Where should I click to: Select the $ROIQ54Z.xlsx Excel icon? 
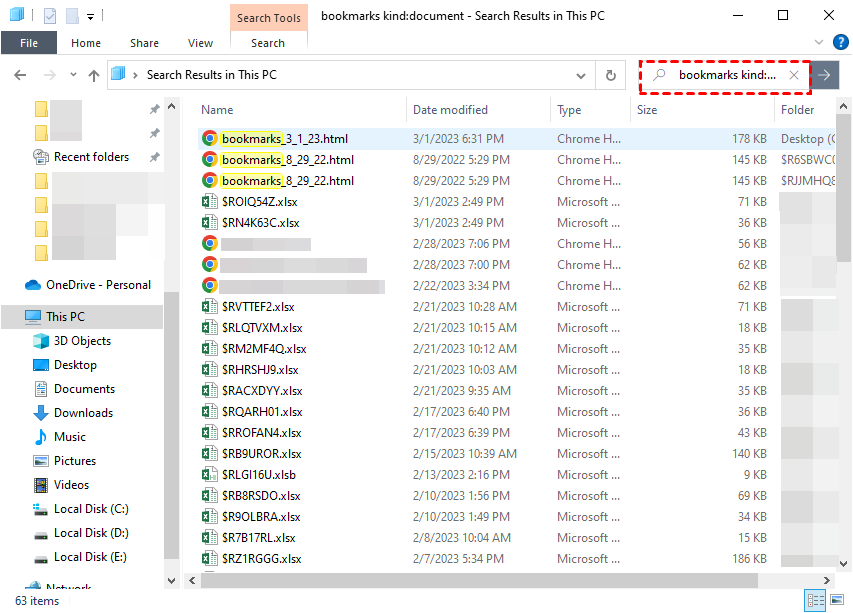click(x=209, y=202)
